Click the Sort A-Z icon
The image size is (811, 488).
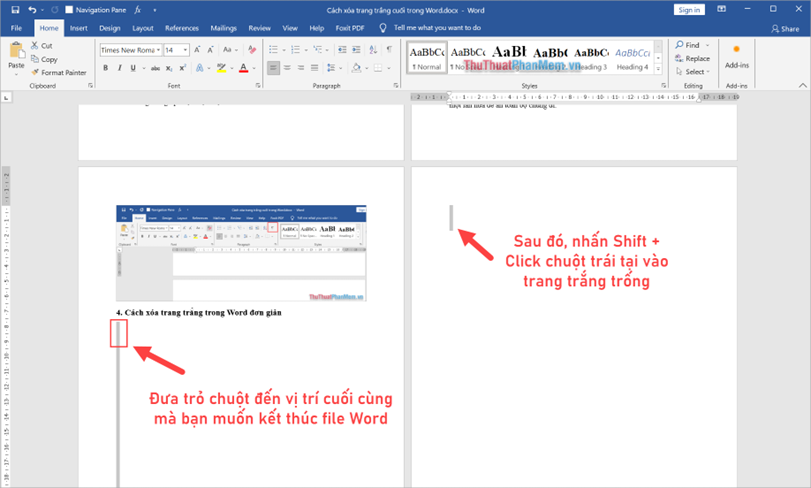coord(373,50)
